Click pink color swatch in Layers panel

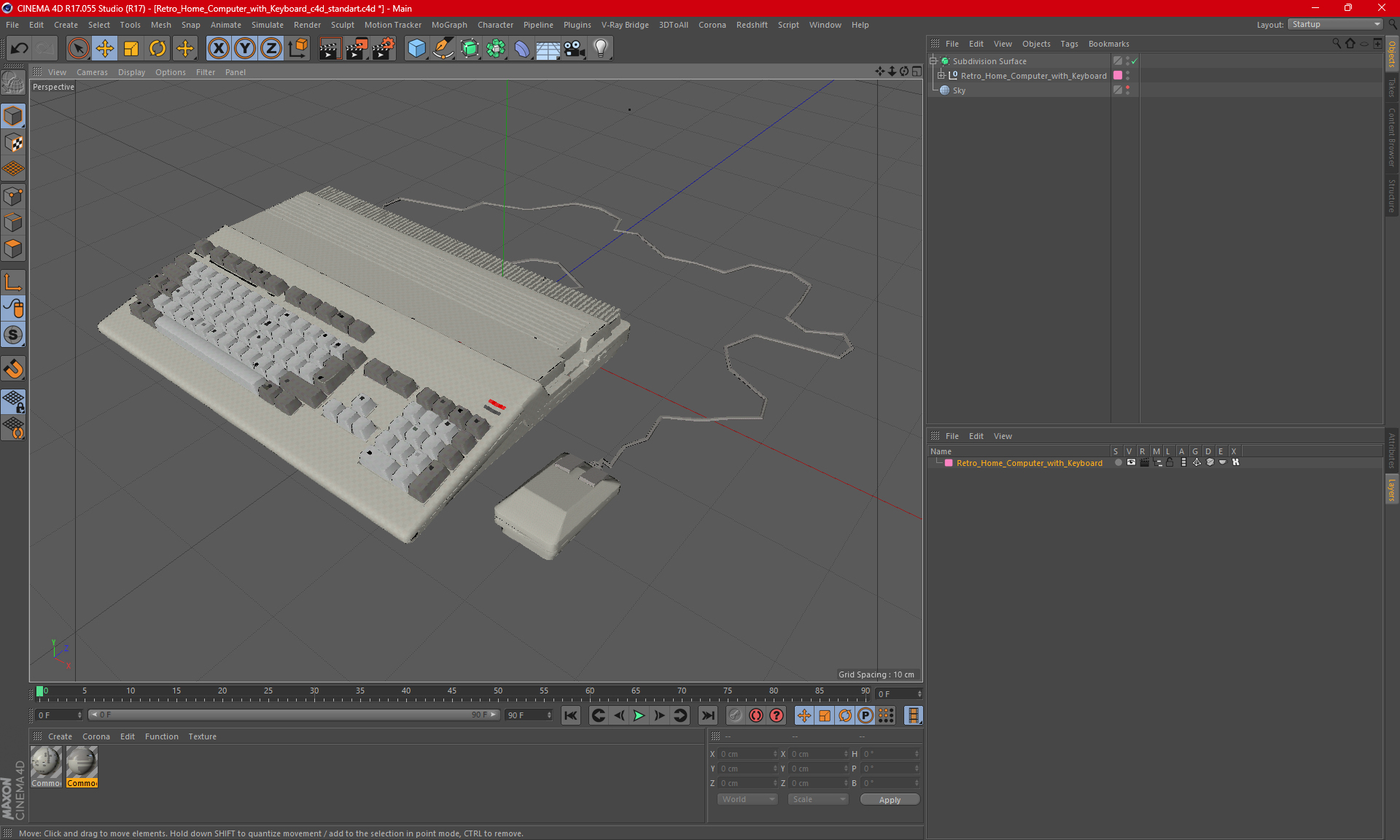click(949, 463)
